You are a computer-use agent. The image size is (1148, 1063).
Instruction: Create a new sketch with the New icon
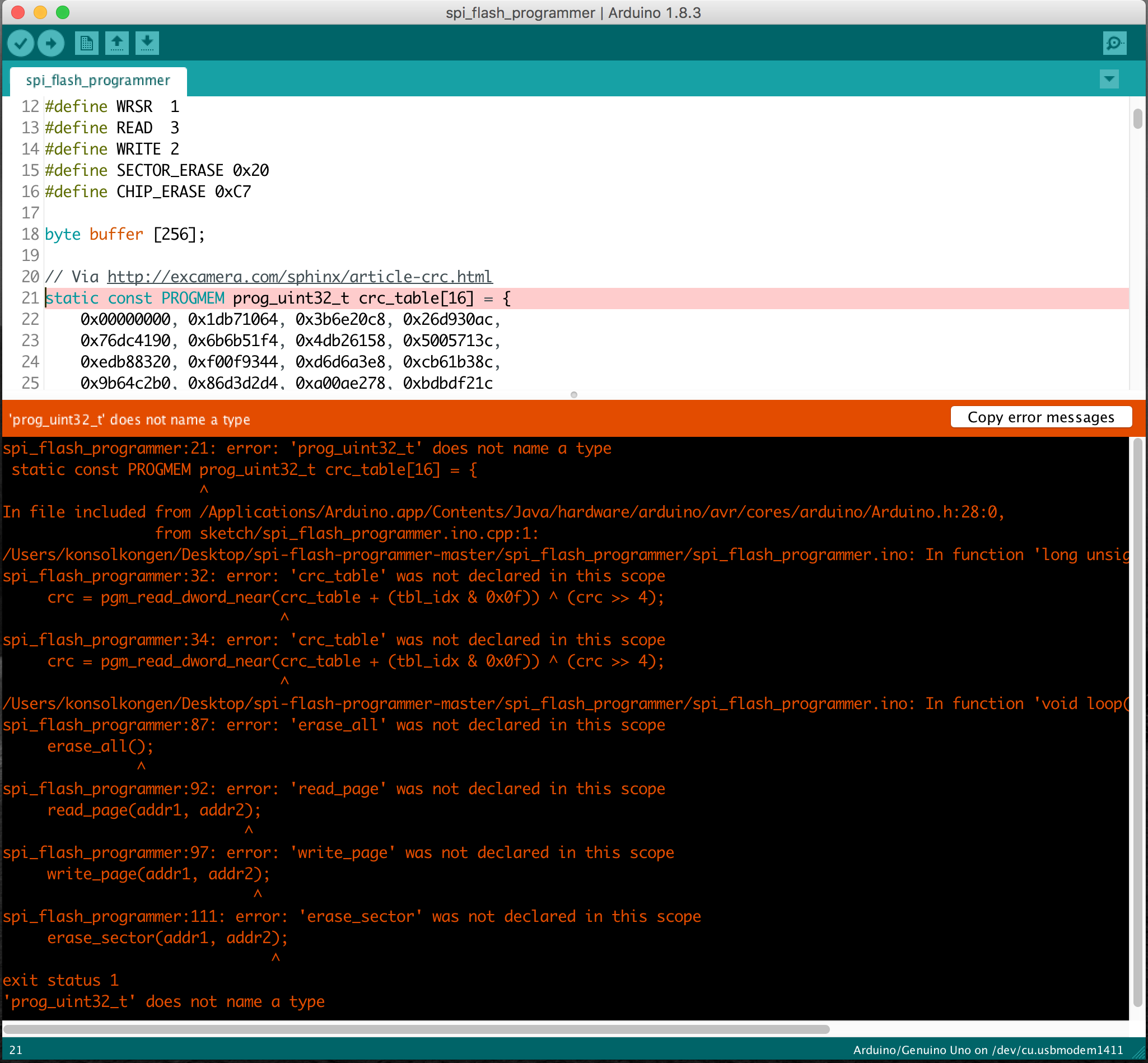[87, 43]
